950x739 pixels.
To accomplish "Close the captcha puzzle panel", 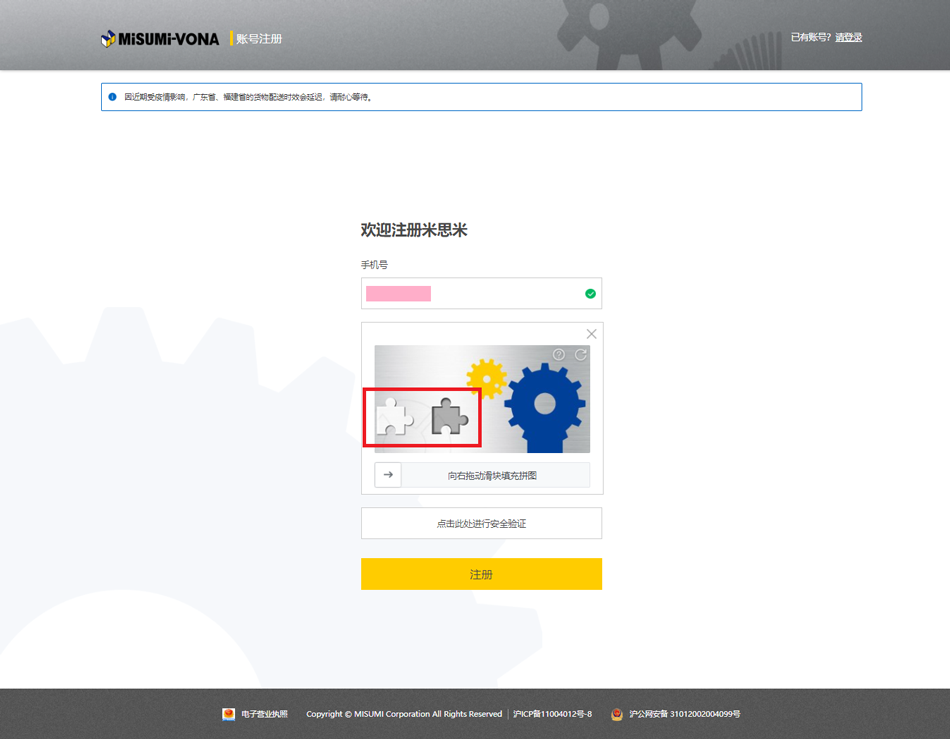I will (x=591, y=334).
